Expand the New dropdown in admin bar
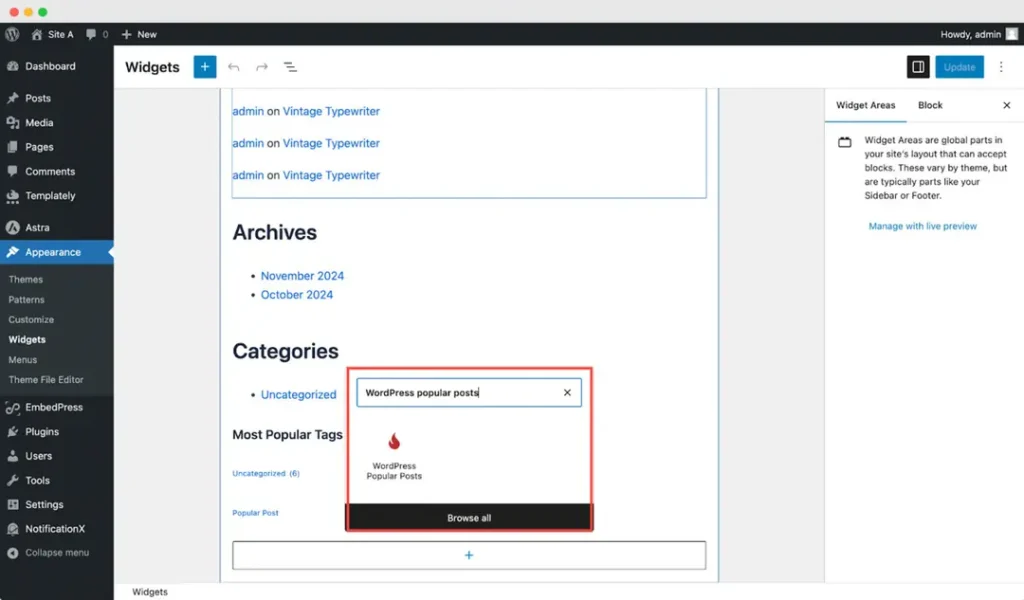 tap(139, 34)
